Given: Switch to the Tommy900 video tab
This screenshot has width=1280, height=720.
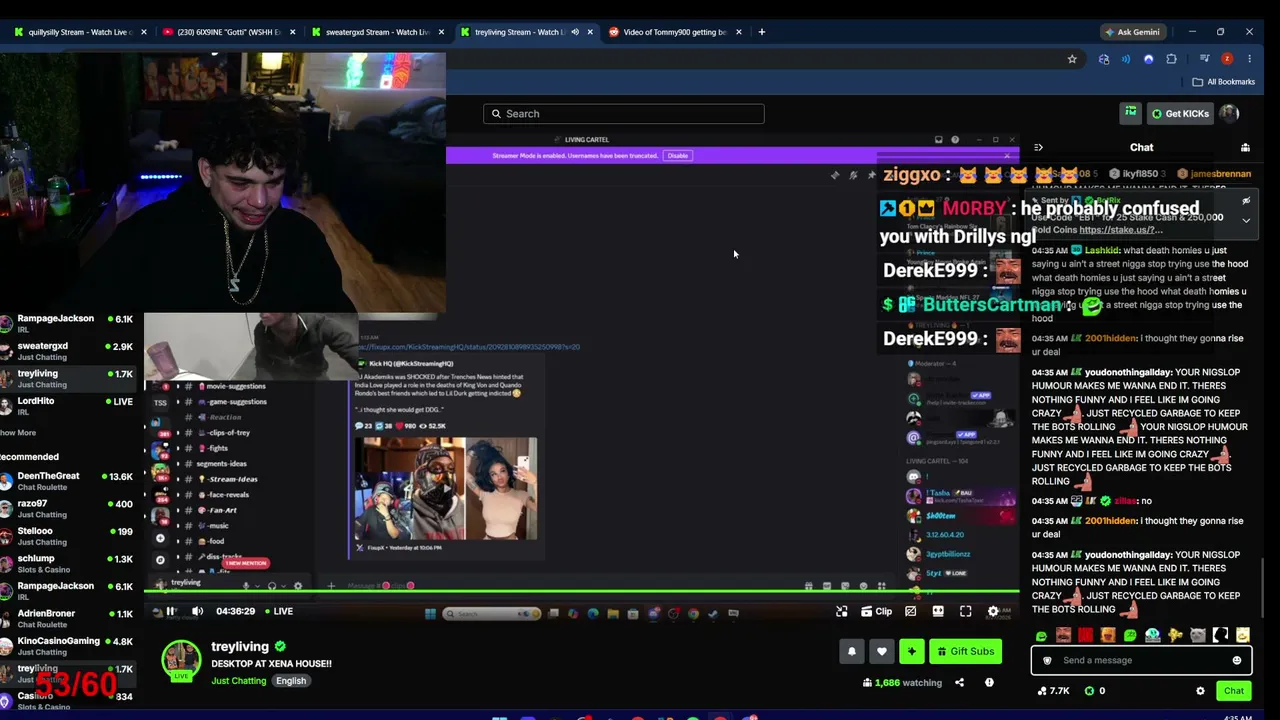Looking at the screenshot, I should click(x=676, y=32).
